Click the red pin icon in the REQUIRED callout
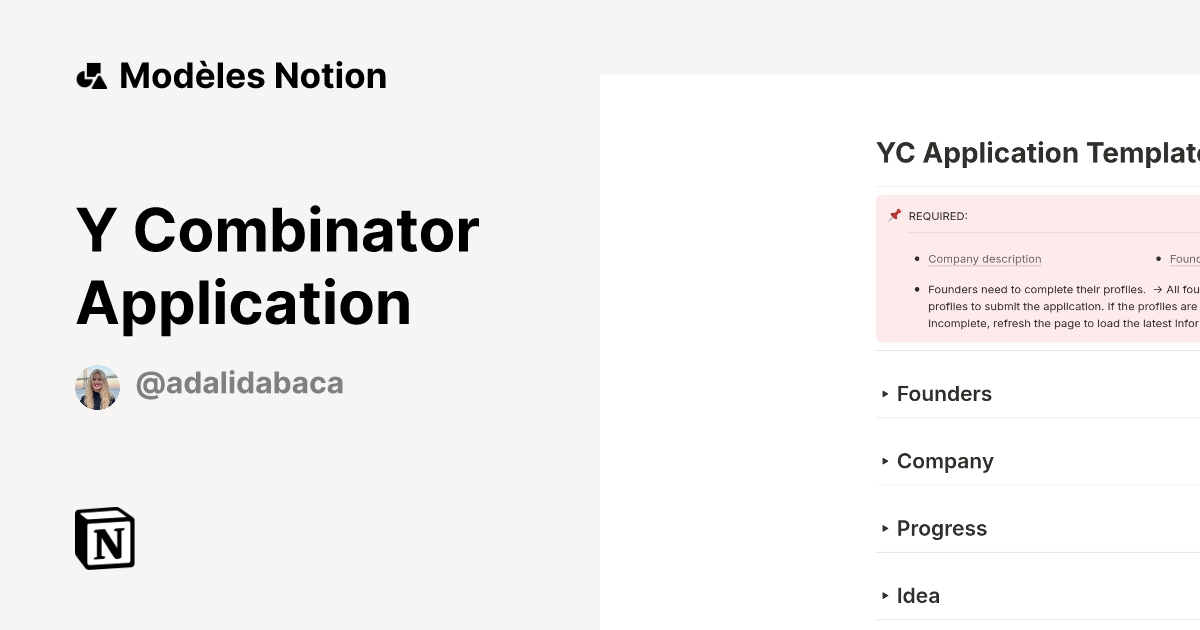The image size is (1200, 630). coord(895,214)
